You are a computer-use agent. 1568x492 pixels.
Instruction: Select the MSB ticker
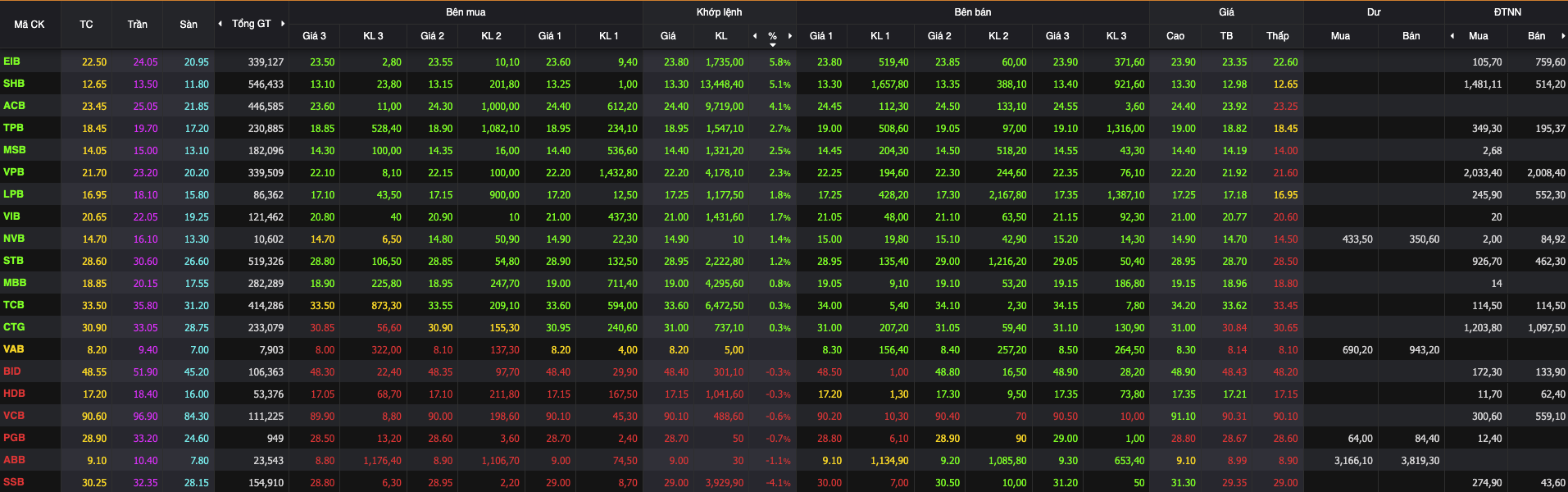pos(14,150)
